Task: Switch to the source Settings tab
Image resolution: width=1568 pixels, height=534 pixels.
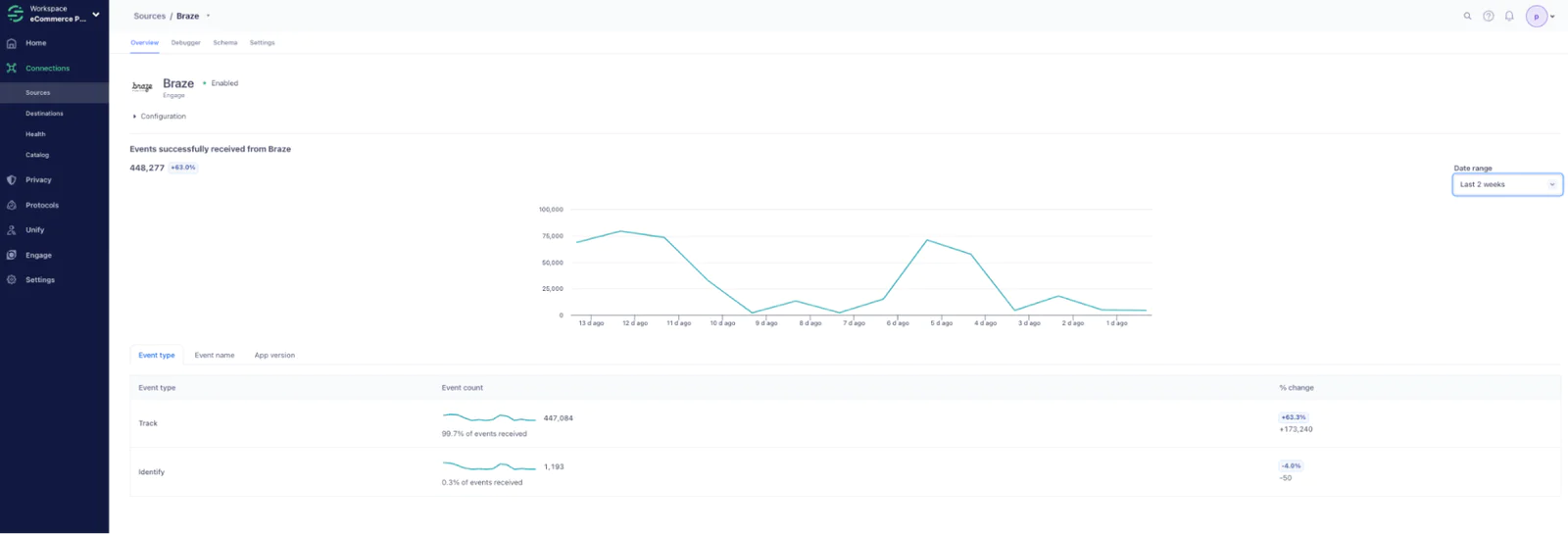Action: pyautogui.click(x=262, y=43)
